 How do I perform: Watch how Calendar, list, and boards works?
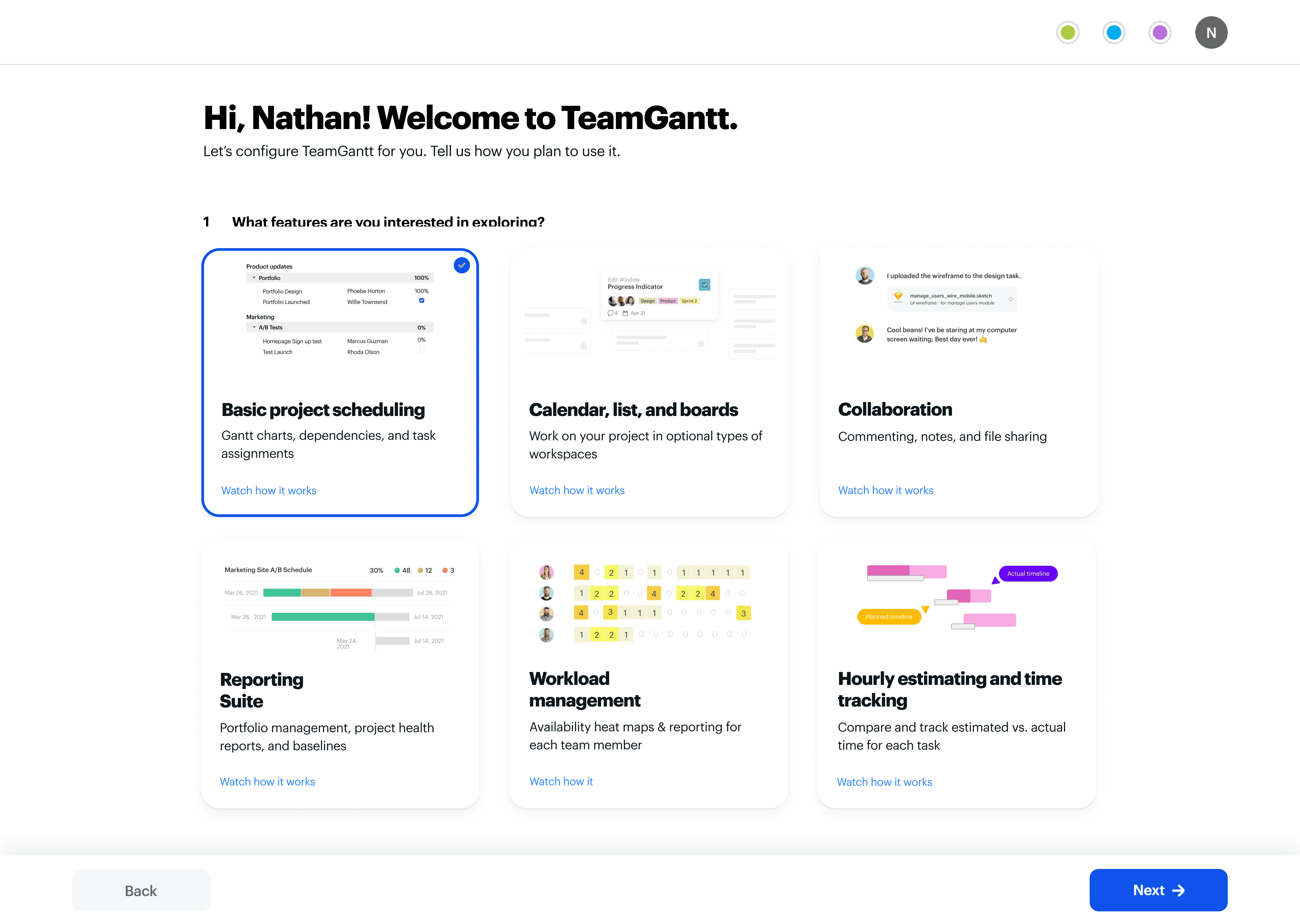click(x=577, y=490)
